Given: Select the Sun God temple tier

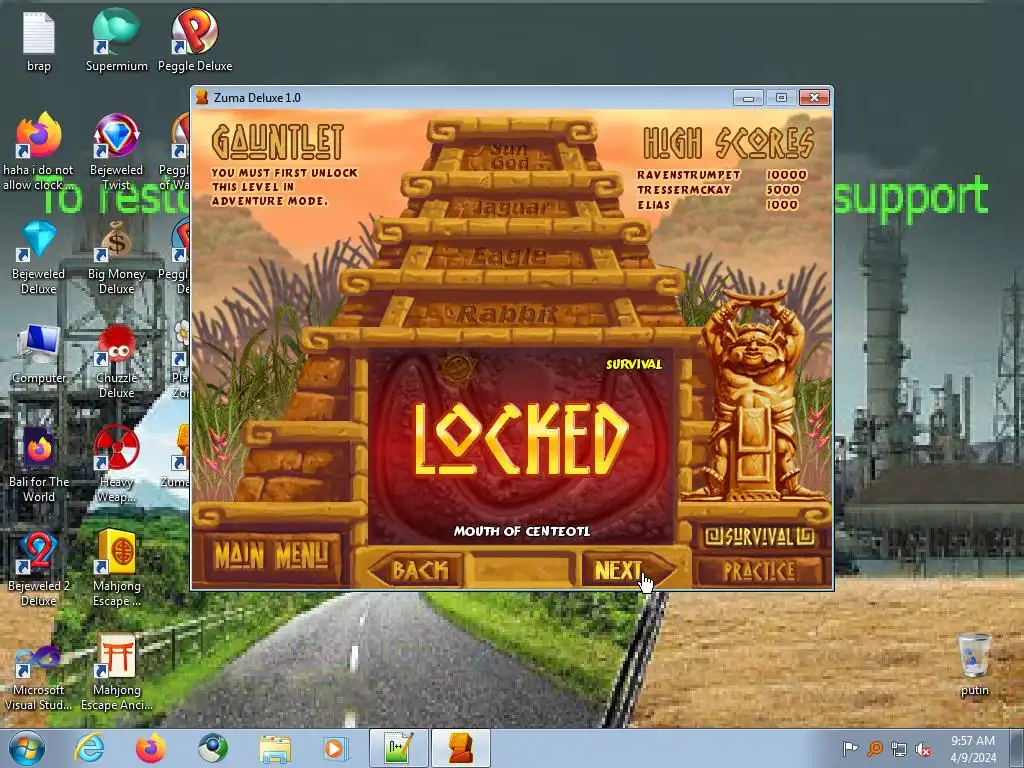Looking at the screenshot, I should (x=509, y=157).
